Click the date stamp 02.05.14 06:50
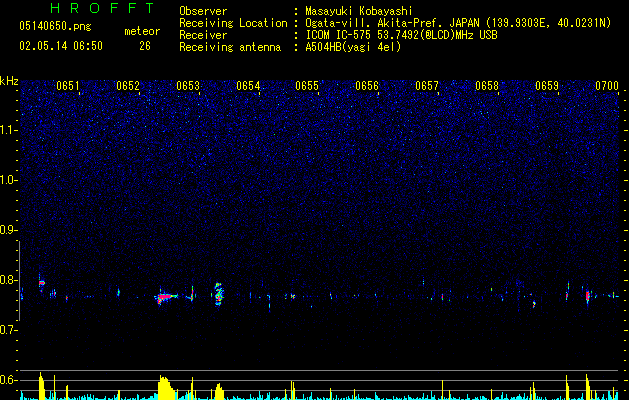The width and height of the screenshot is (629, 400). (61, 46)
